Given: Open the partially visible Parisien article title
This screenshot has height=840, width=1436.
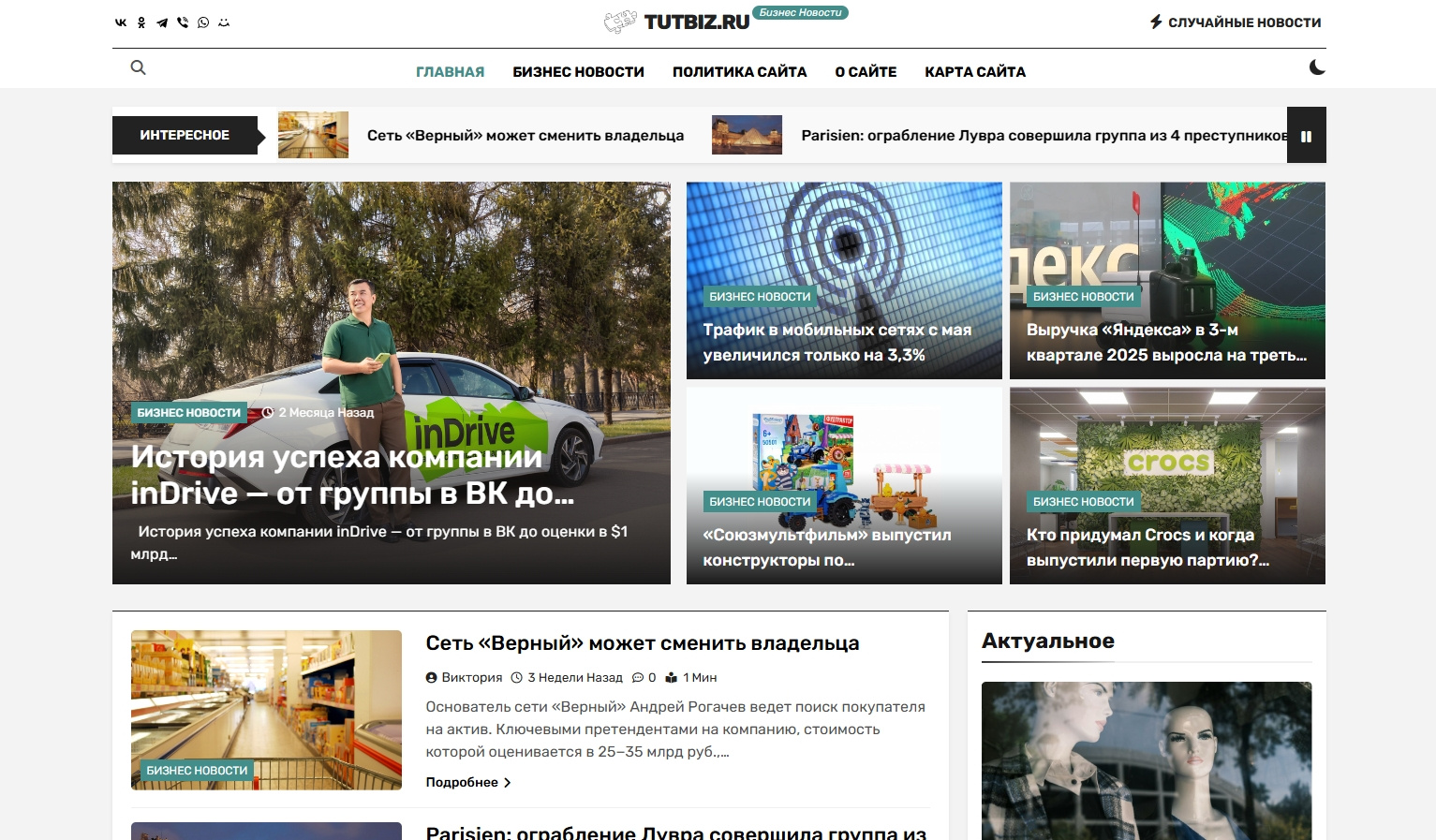Looking at the screenshot, I should tap(676, 833).
